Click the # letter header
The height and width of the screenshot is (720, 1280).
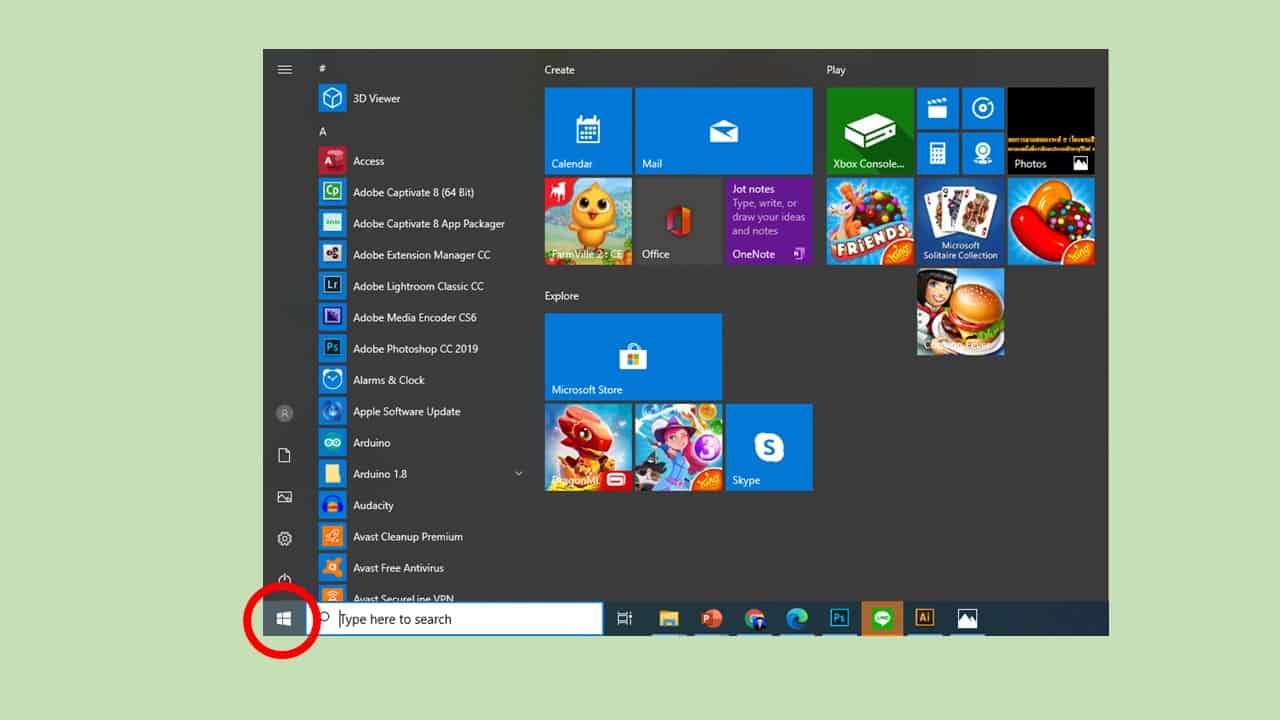click(322, 68)
